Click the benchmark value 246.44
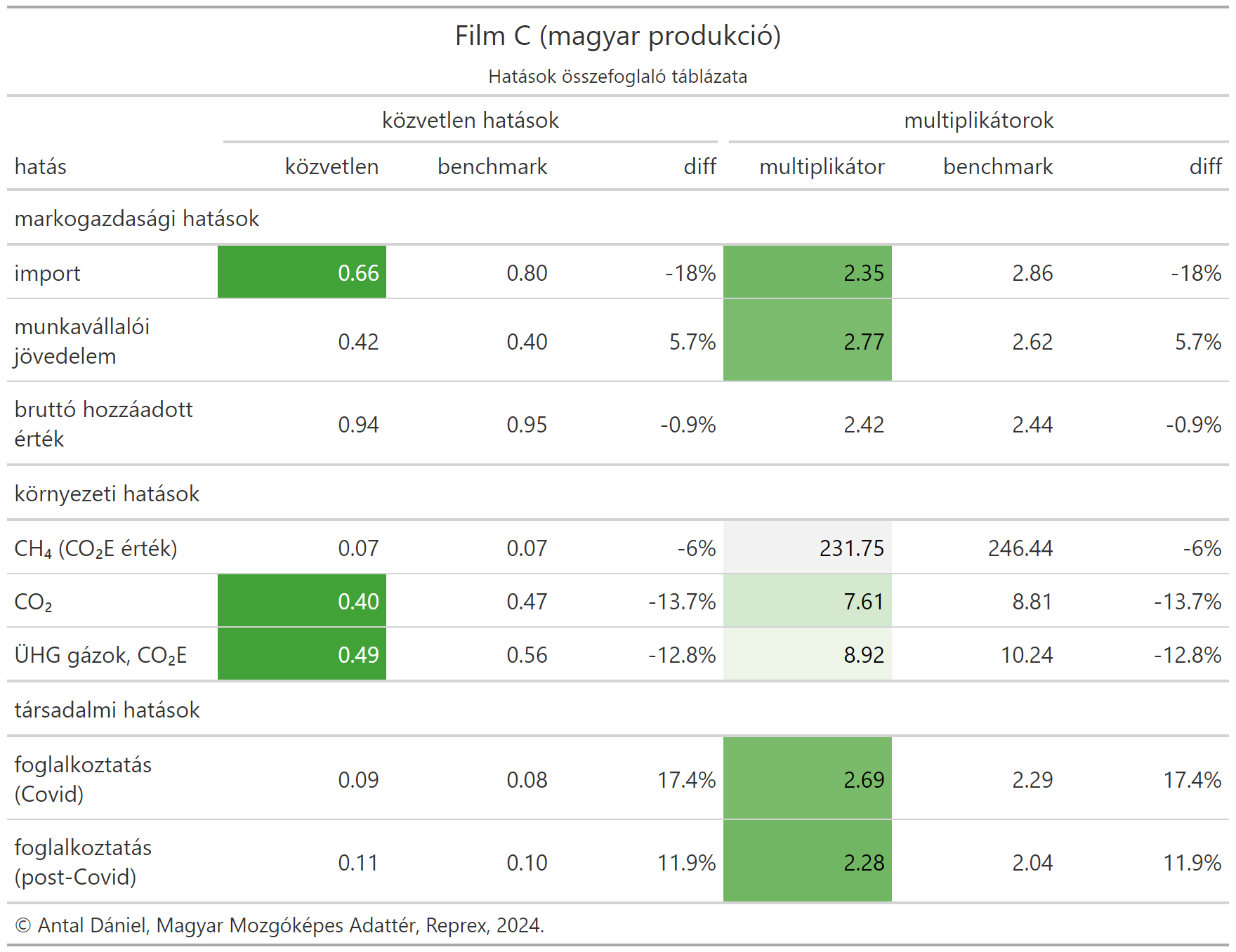Viewport: 1236px width, 952px height. pos(1020,548)
